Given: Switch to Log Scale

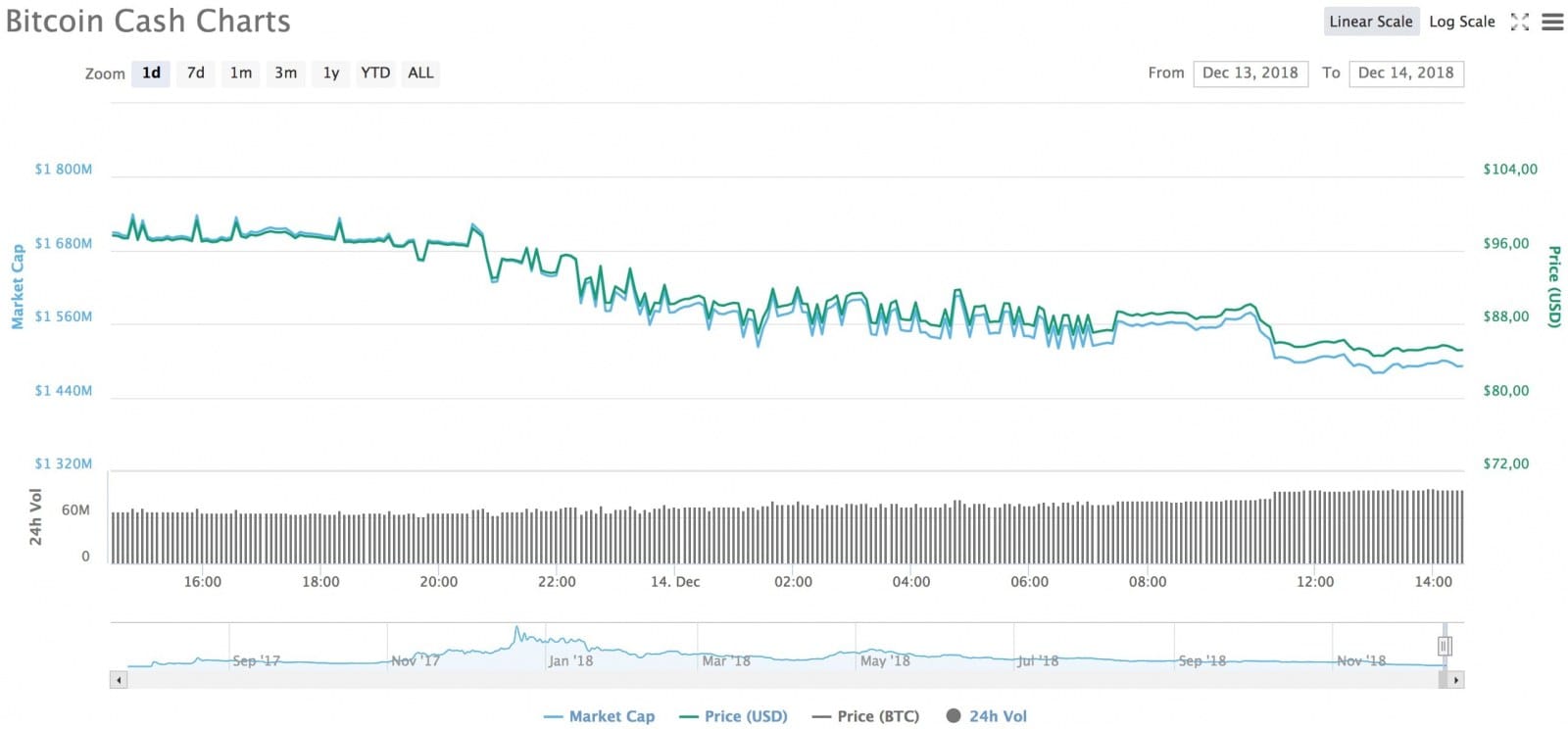Looking at the screenshot, I should click(x=1462, y=22).
